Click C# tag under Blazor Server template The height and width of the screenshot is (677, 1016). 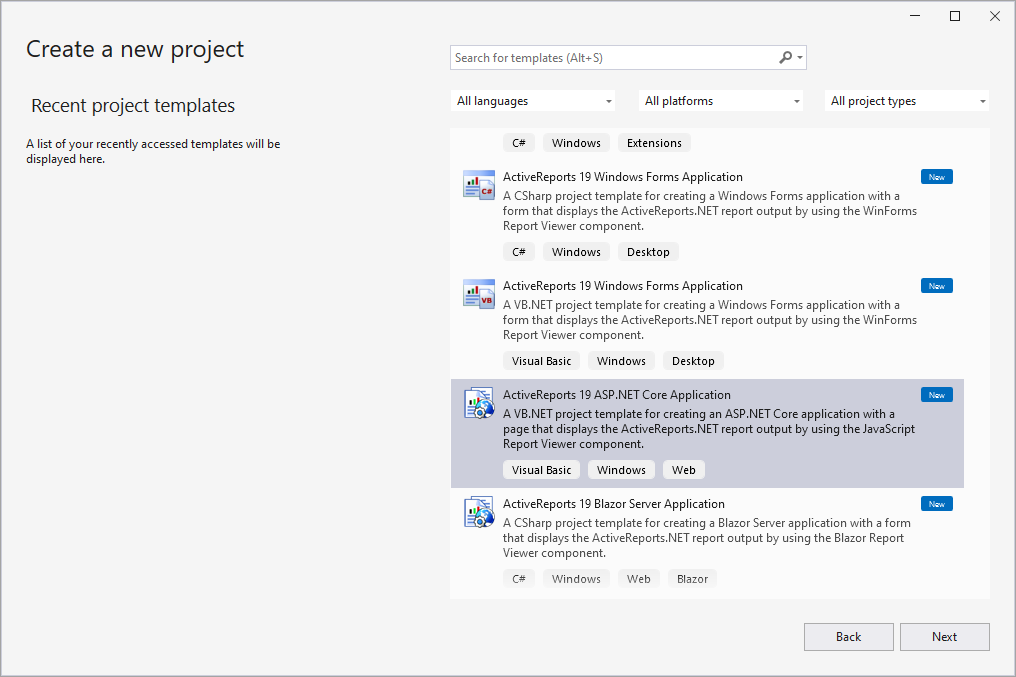[518, 579]
